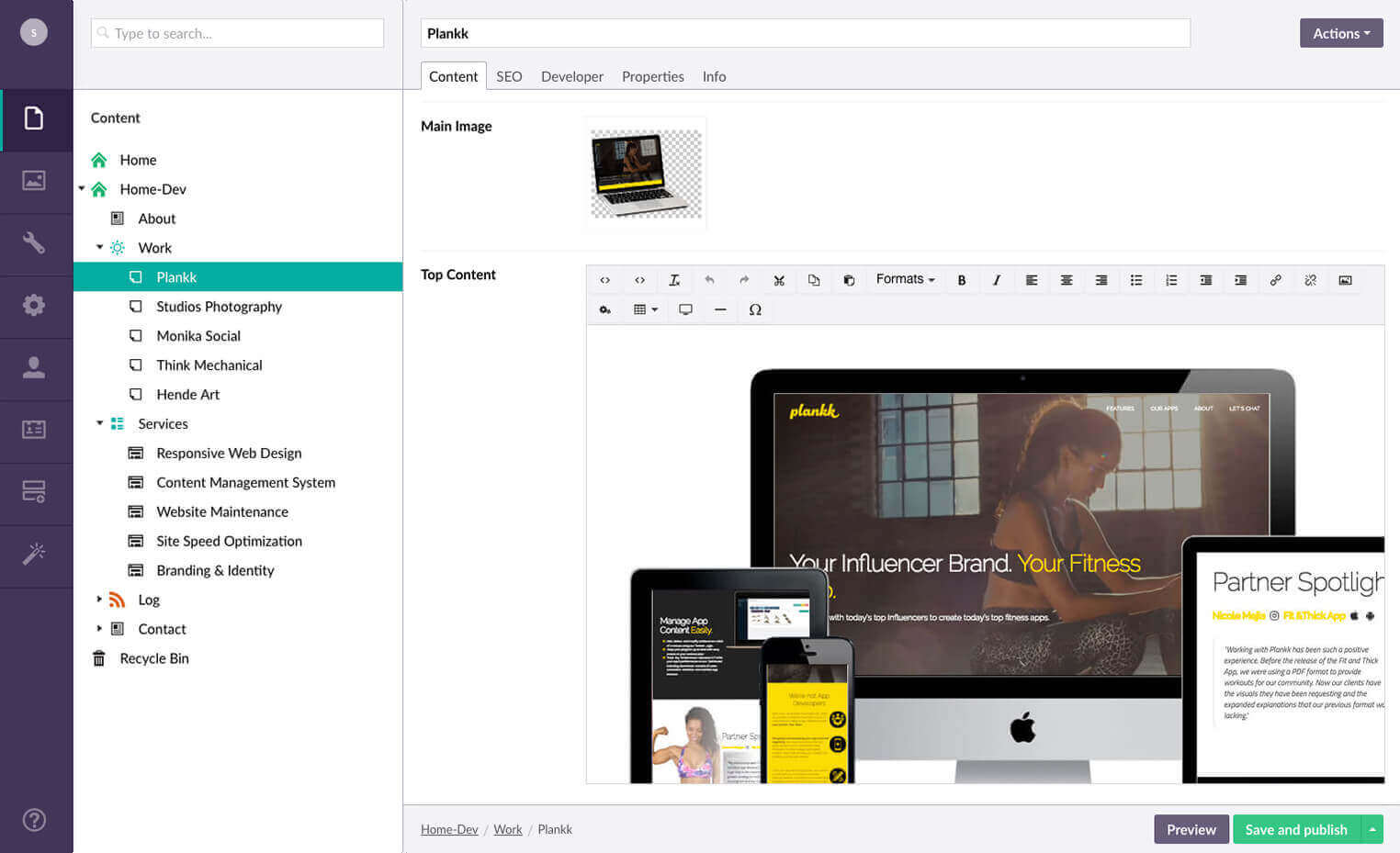The image size is (1400, 853).
Task: Insert horizontal rule
Action: click(720, 309)
